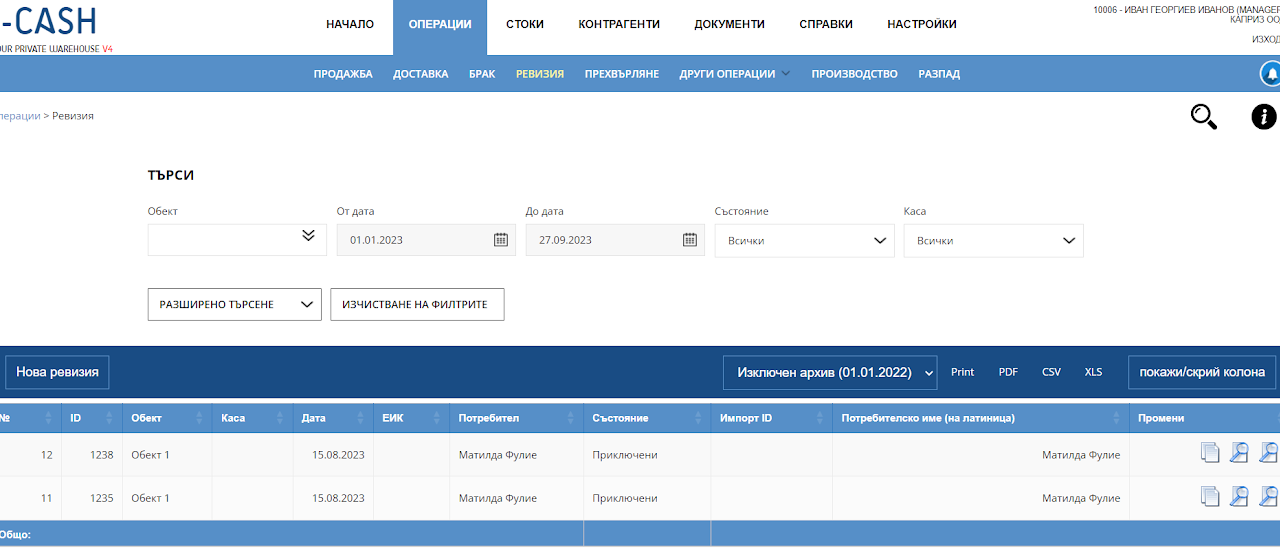
Task: Open ДОКУМЕНТИ menu
Action: pyautogui.click(x=730, y=24)
